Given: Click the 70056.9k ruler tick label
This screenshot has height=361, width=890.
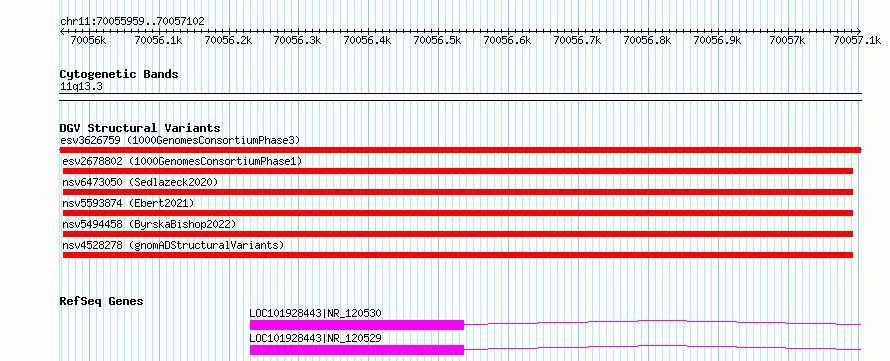Looking at the screenshot, I should pos(717,40).
